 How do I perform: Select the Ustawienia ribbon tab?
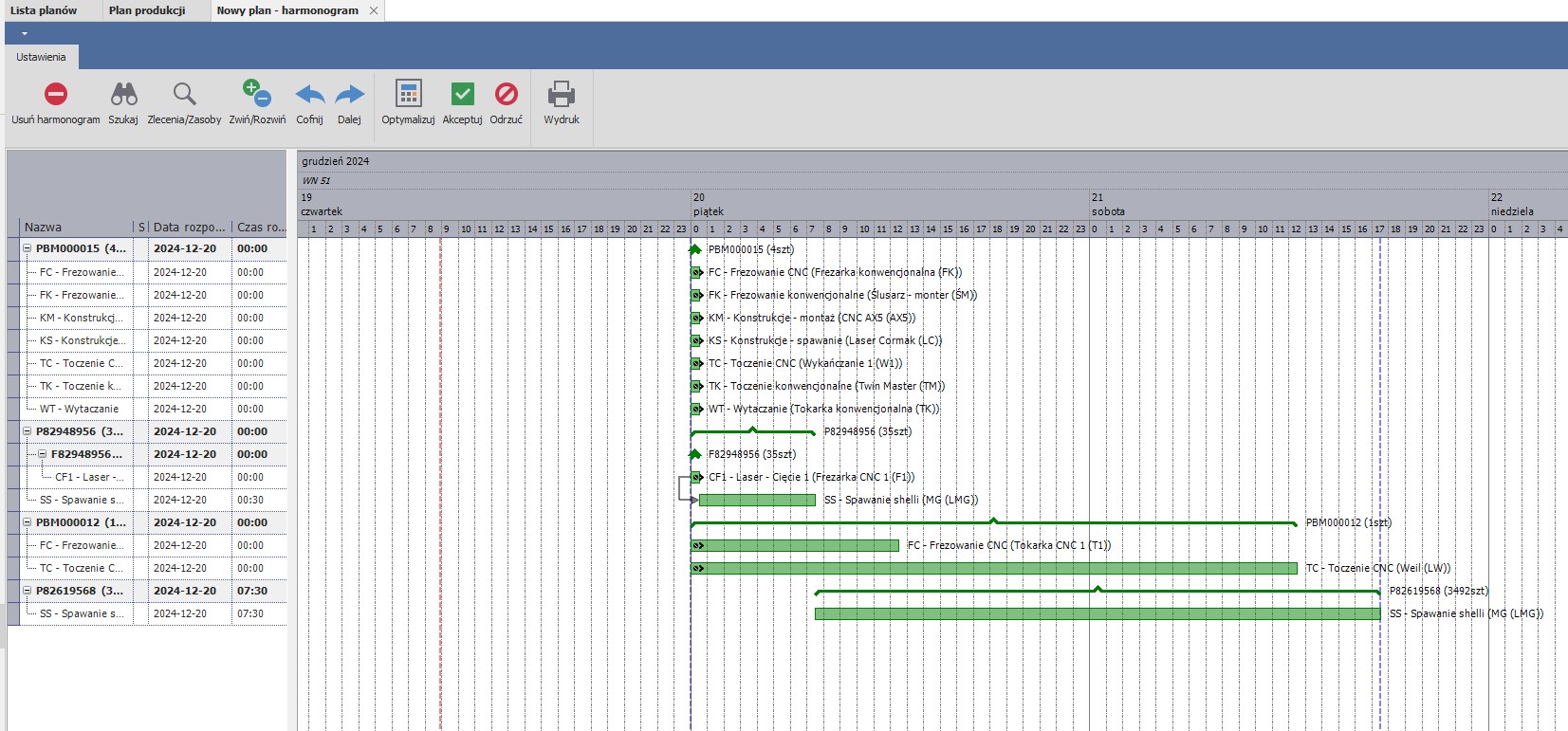click(x=41, y=57)
